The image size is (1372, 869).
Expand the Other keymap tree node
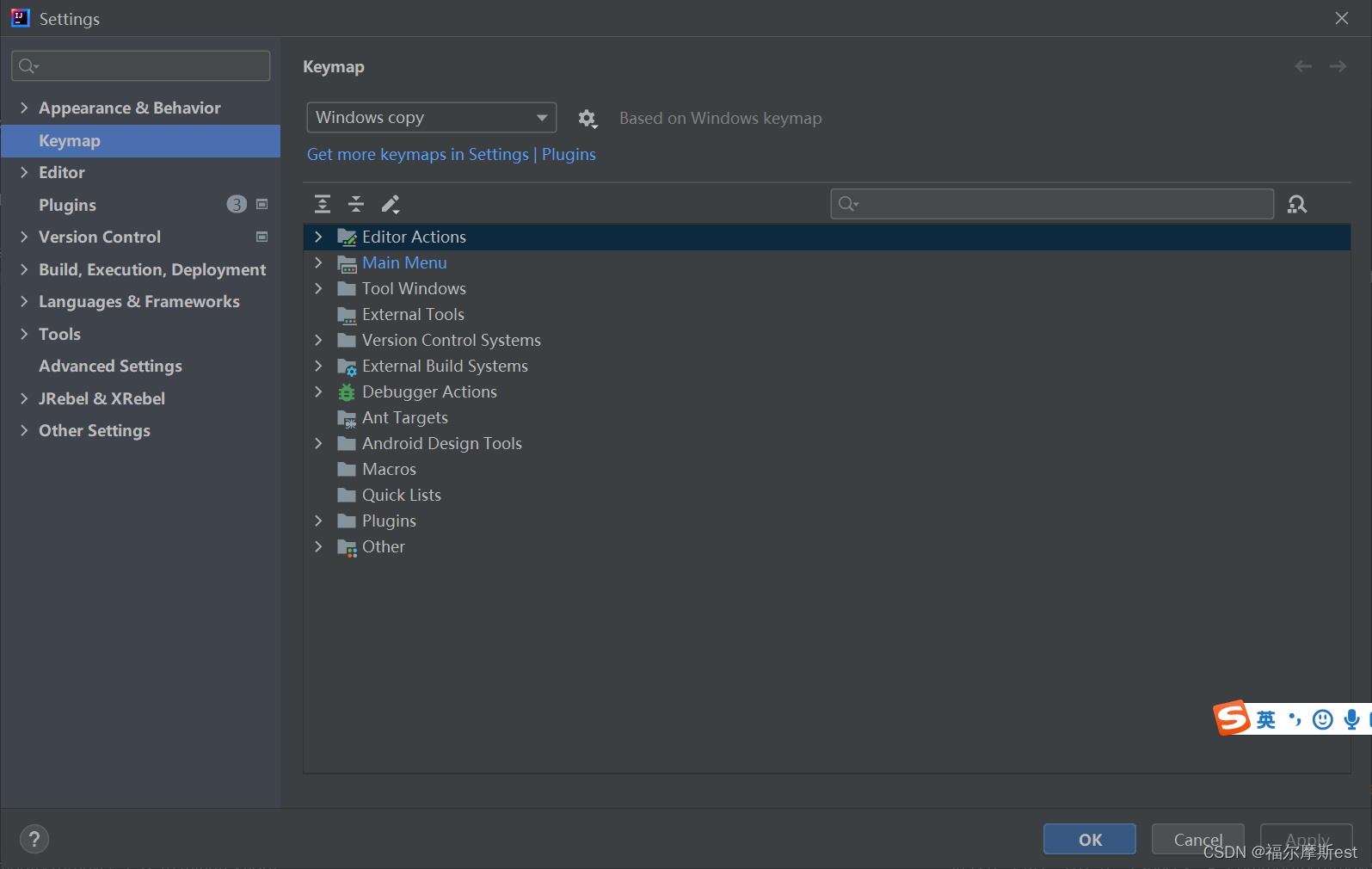[318, 546]
